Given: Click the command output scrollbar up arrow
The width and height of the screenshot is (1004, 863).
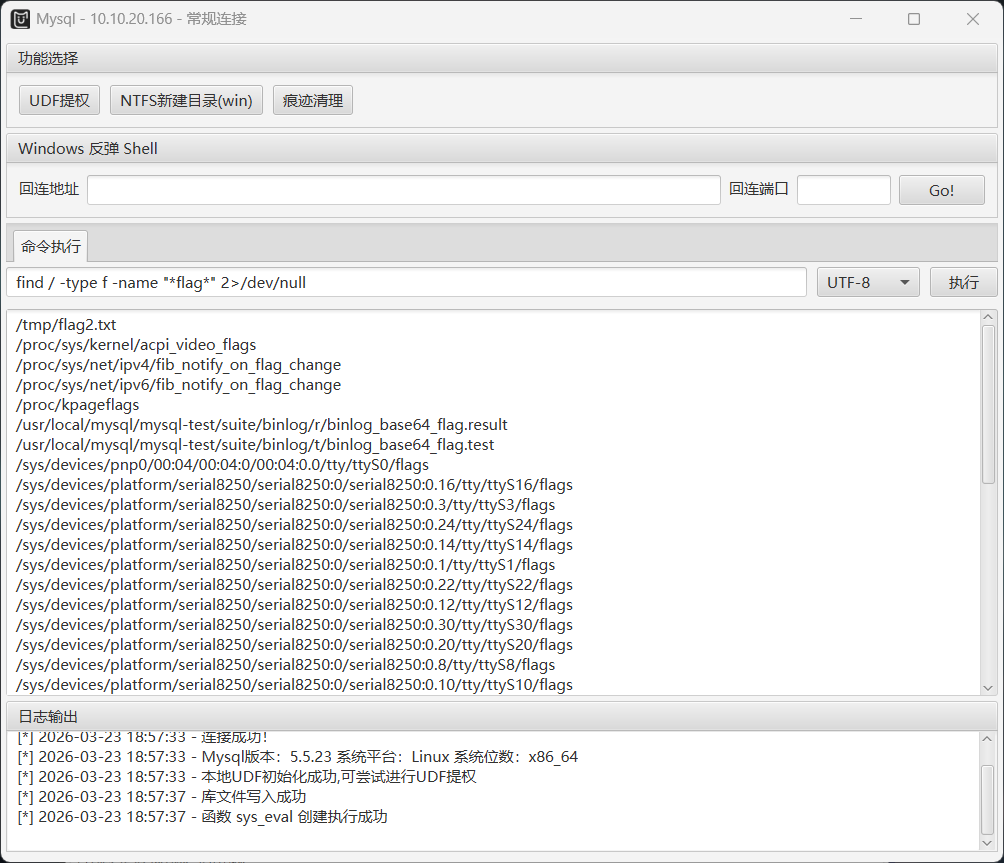Looking at the screenshot, I should (988, 318).
